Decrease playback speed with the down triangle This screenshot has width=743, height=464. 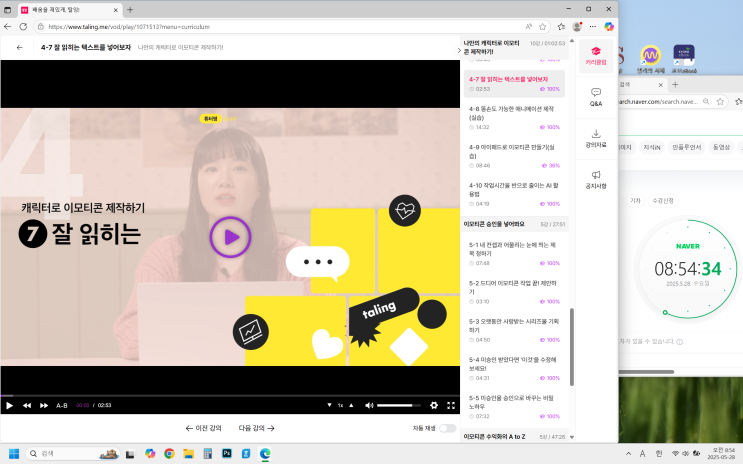[x=329, y=405]
